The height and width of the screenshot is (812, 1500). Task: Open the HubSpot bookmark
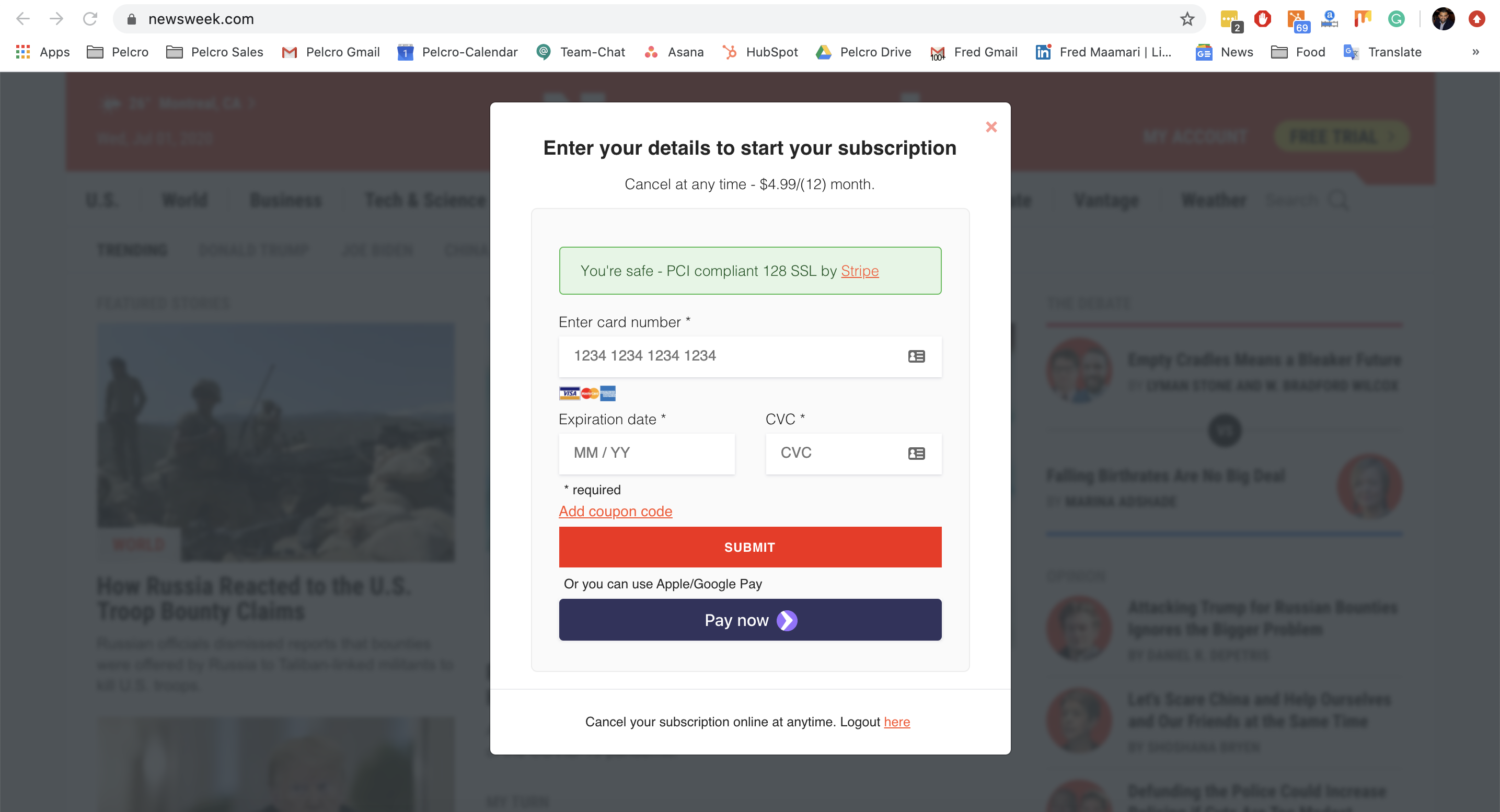point(759,52)
